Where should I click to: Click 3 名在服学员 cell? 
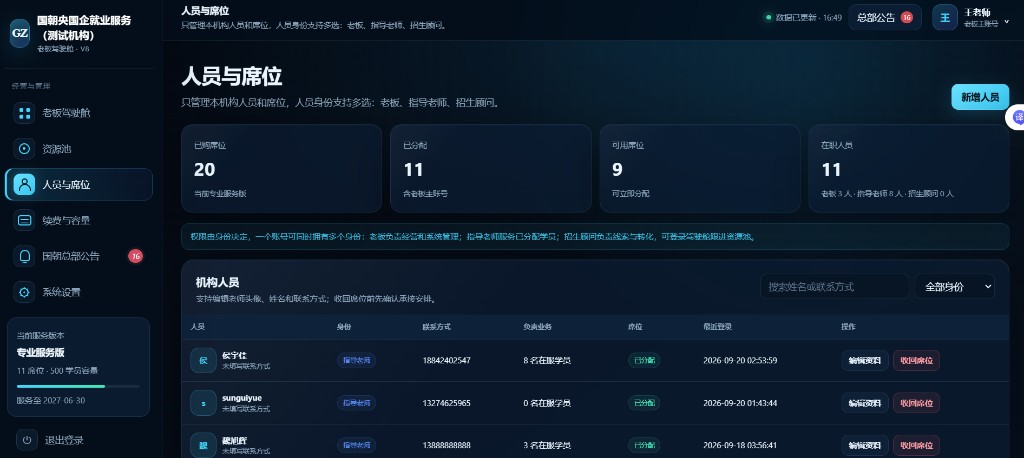point(547,445)
